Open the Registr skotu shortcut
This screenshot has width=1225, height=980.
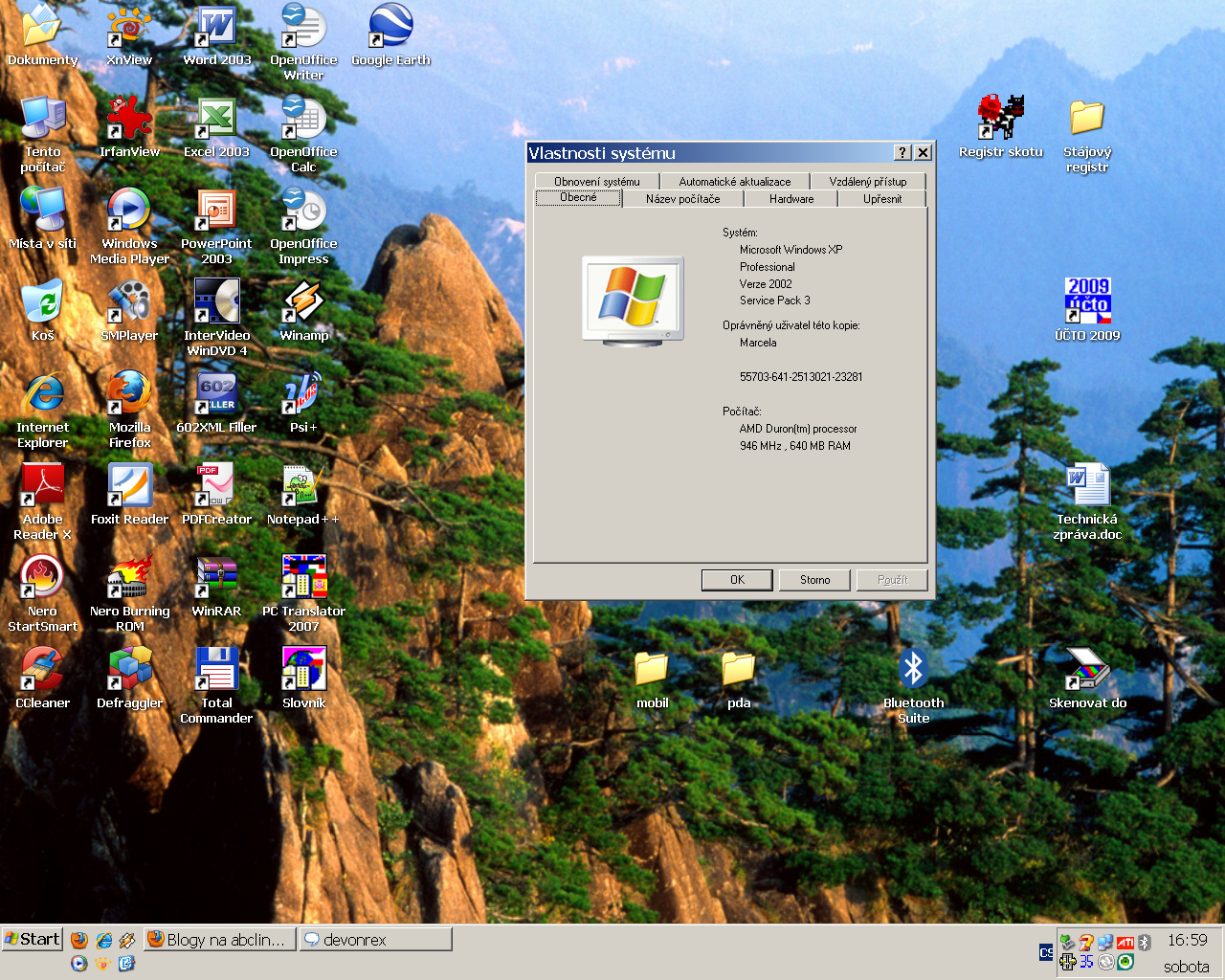coord(1000,127)
